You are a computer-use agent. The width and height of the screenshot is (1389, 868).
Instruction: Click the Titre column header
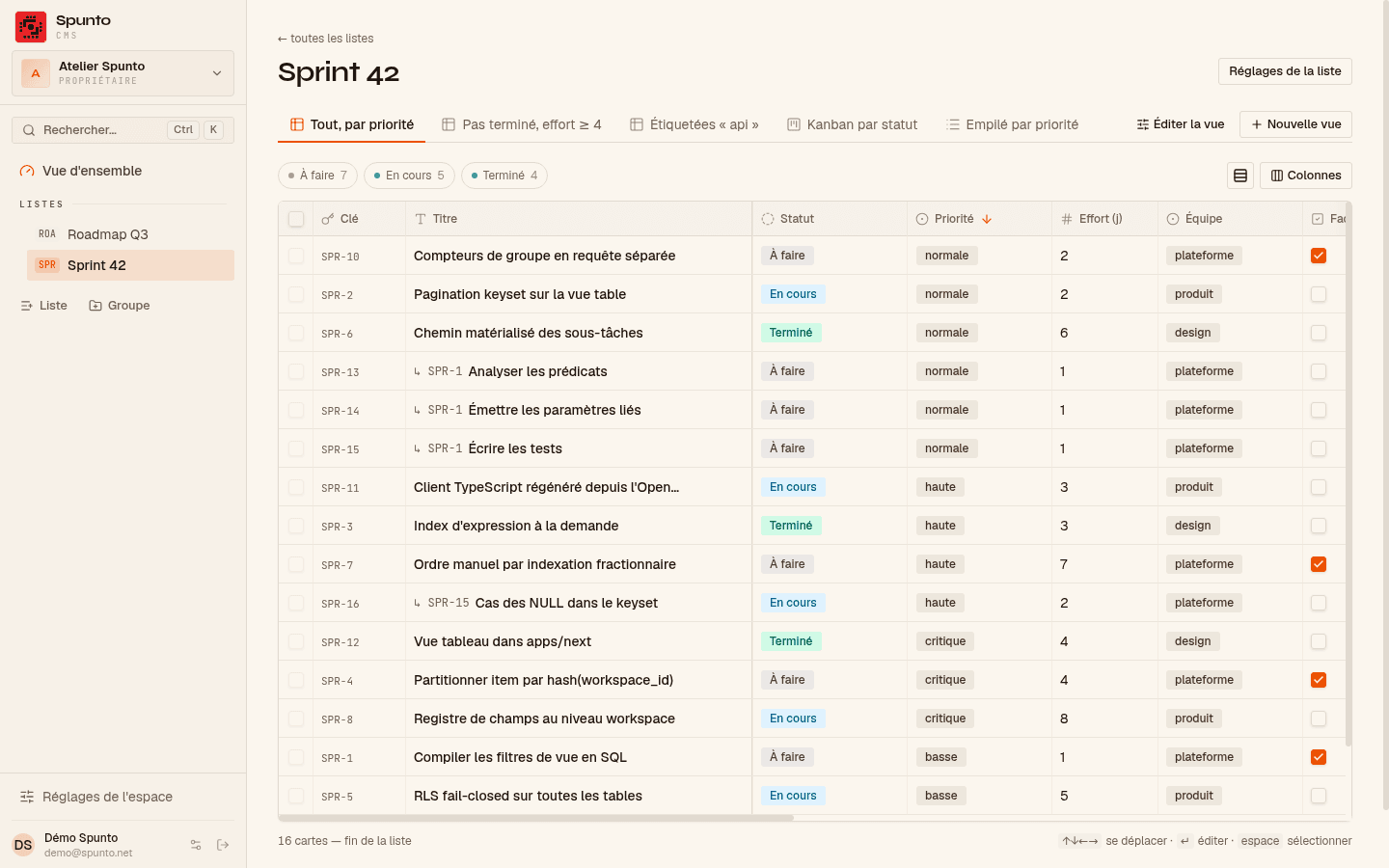click(579, 219)
